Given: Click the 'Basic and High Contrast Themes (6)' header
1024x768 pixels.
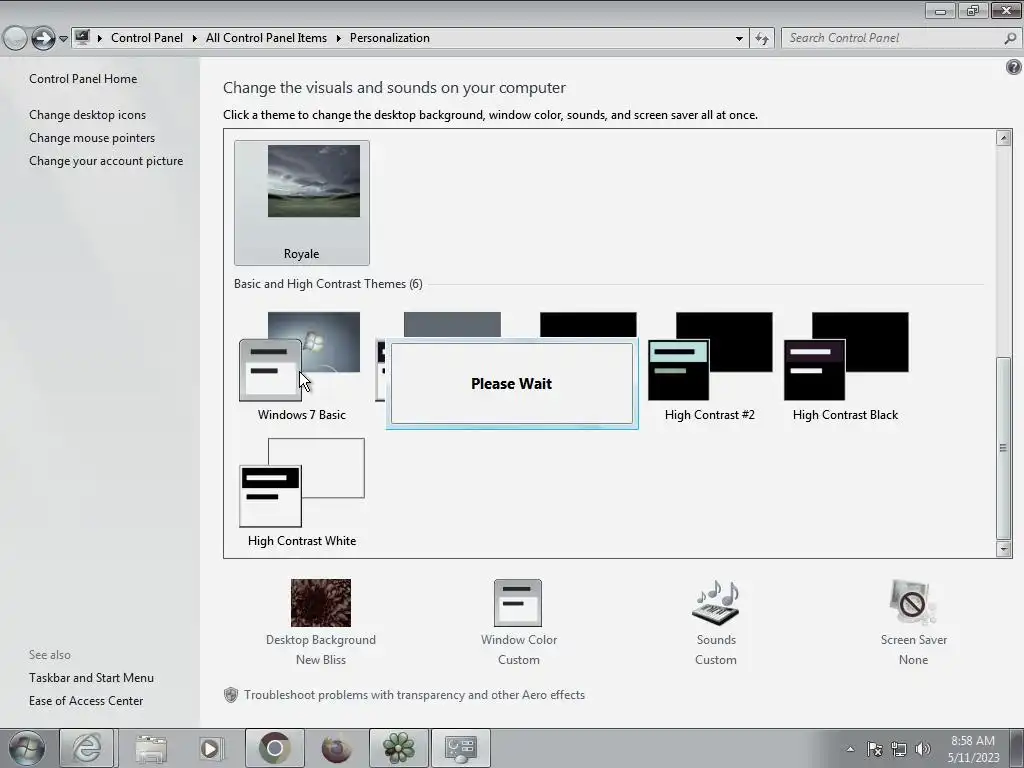Looking at the screenshot, I should coord(328,284).
